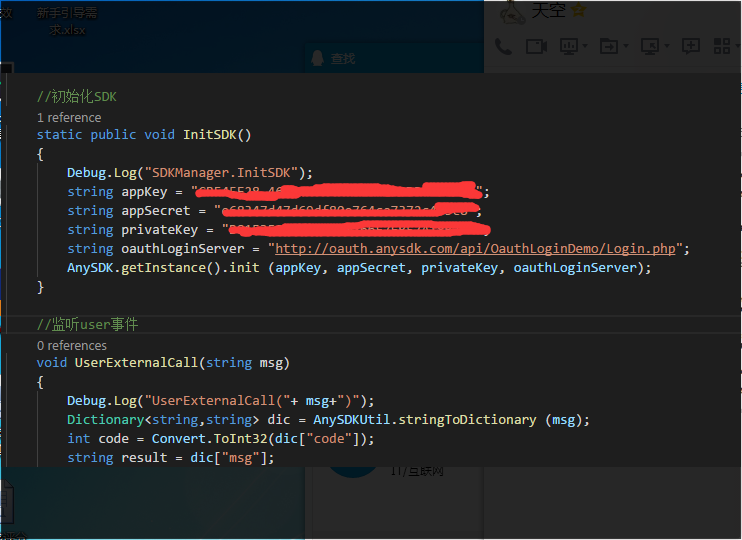Expand the presentation icon dropdown arrow
This screenshot has height=540, width=742.
[585, 46]
